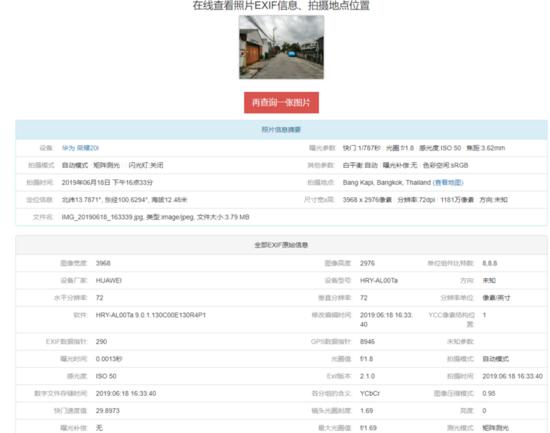Select the location text Bang Kapi, Bangkok, Thailand
This screenshot has height=433, width=550.
(387, 182)
